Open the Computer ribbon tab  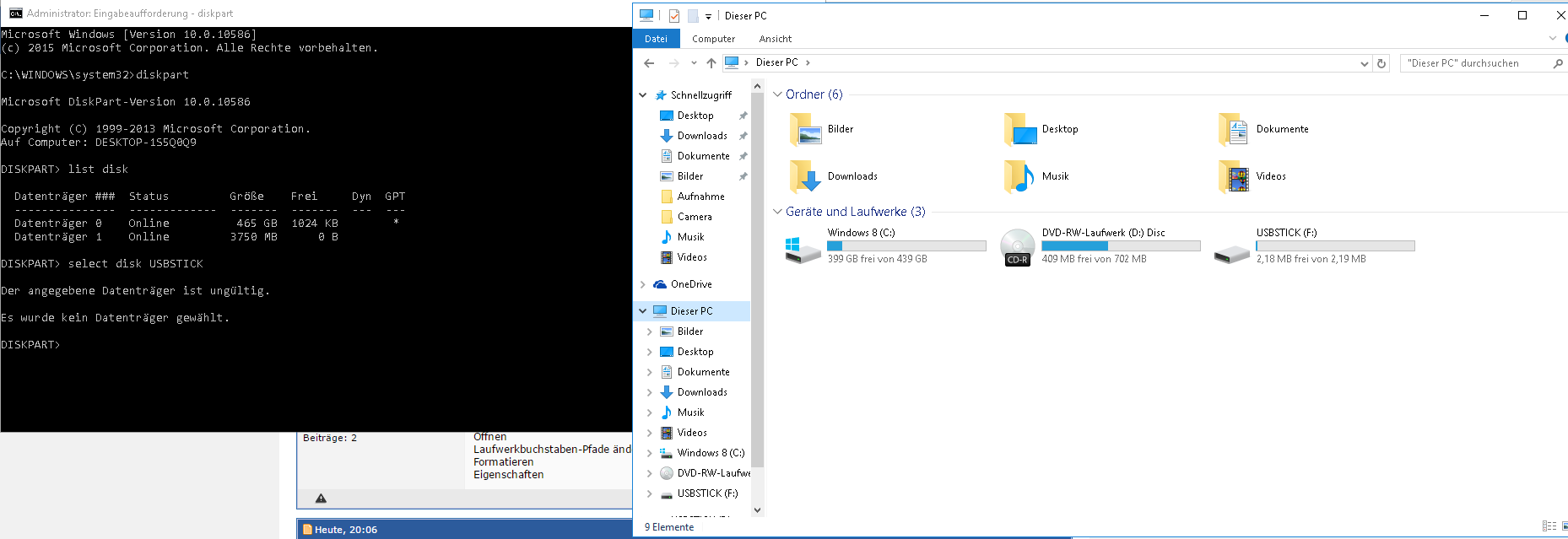click(x=713, y=39)
